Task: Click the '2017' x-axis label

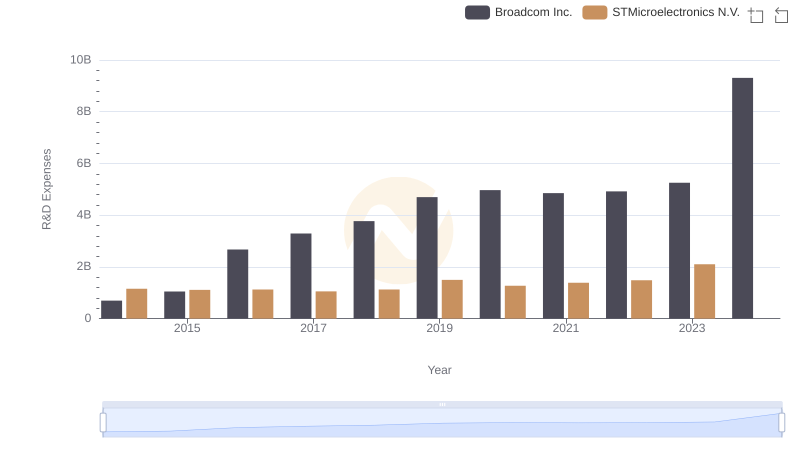Action: [313, 328]
